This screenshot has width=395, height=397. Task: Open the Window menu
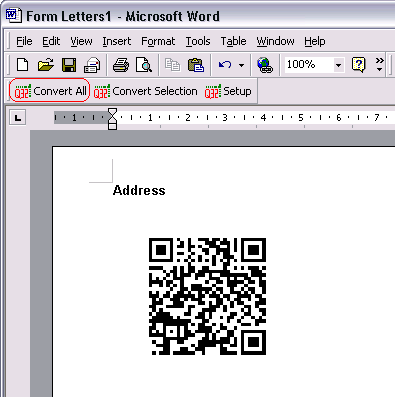coord(275,41)
